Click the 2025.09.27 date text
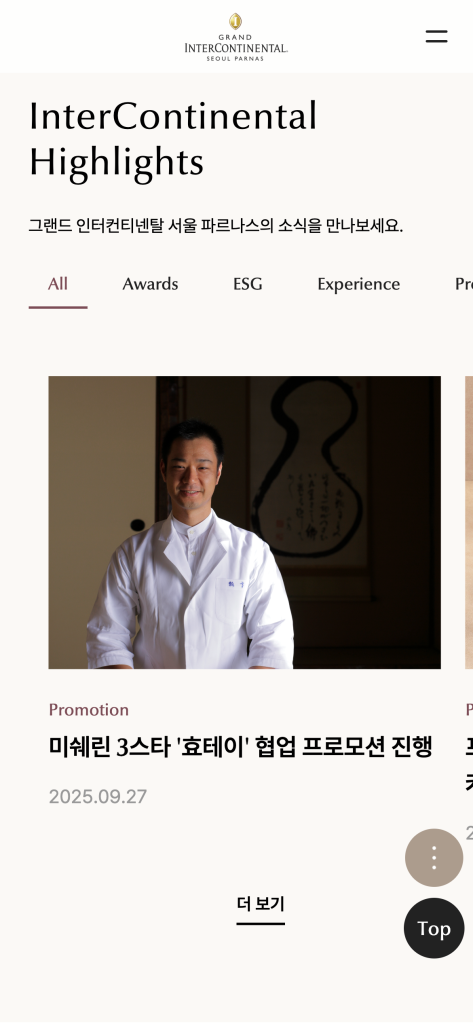Screen dimensions: 473x1024 pos(98,797)
